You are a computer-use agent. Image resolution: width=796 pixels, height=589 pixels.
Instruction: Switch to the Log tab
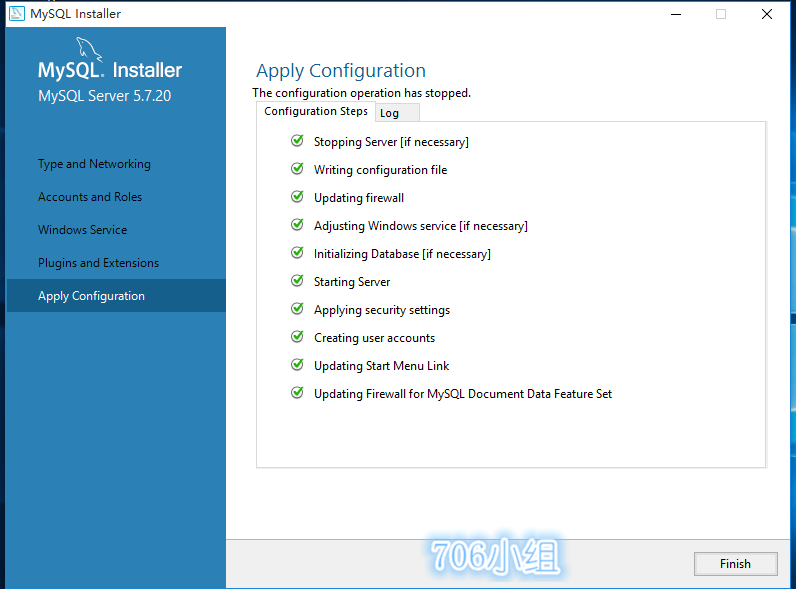tap(397, 113)
